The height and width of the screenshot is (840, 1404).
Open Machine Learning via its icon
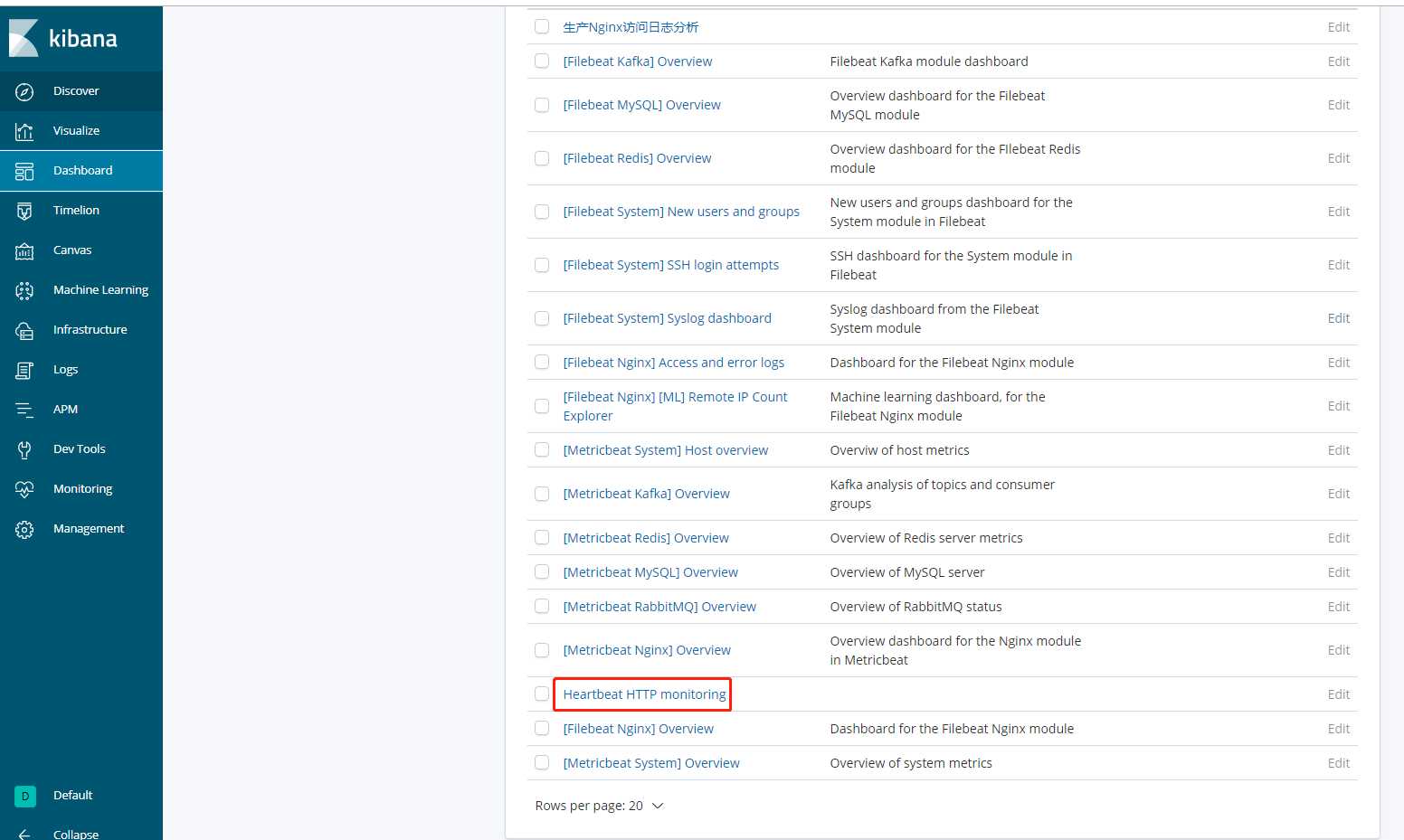coord(24,290)
